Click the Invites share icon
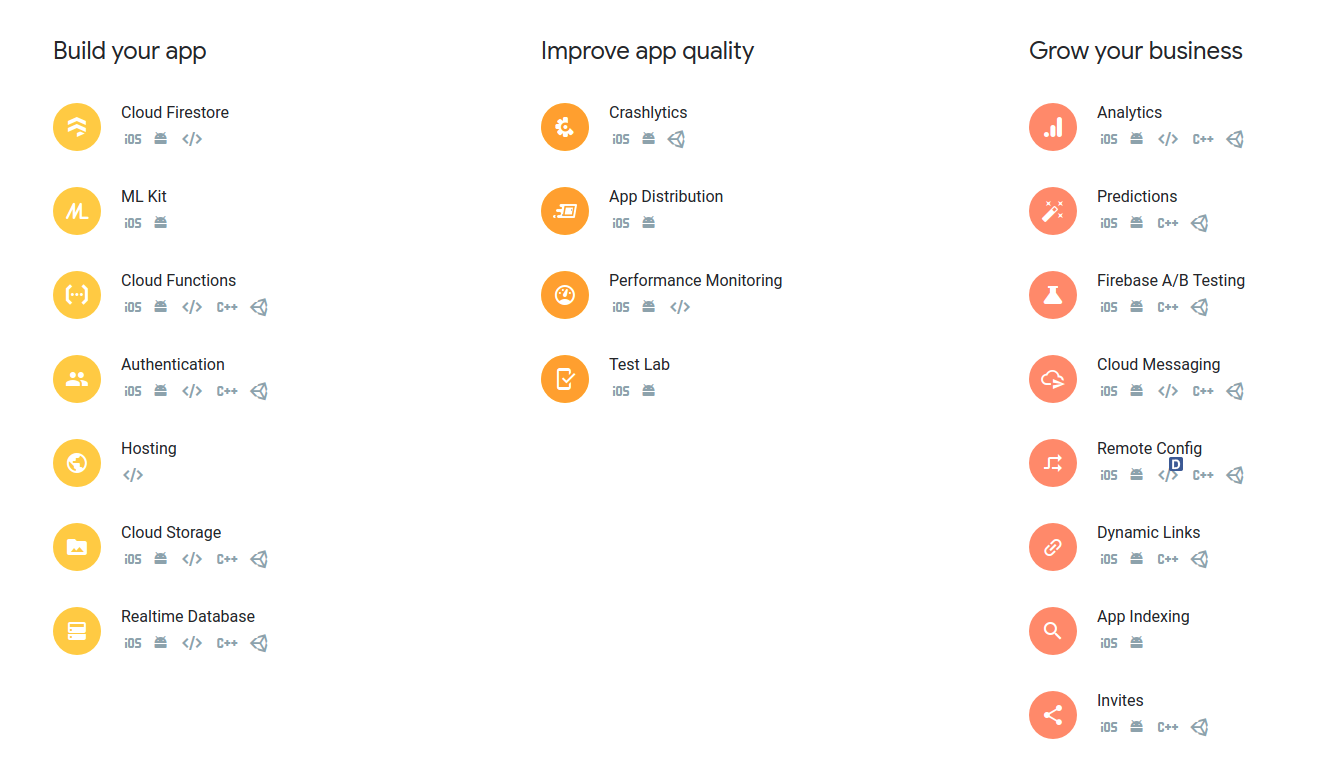1341x768 pixels. click(x=1053, y=715)
